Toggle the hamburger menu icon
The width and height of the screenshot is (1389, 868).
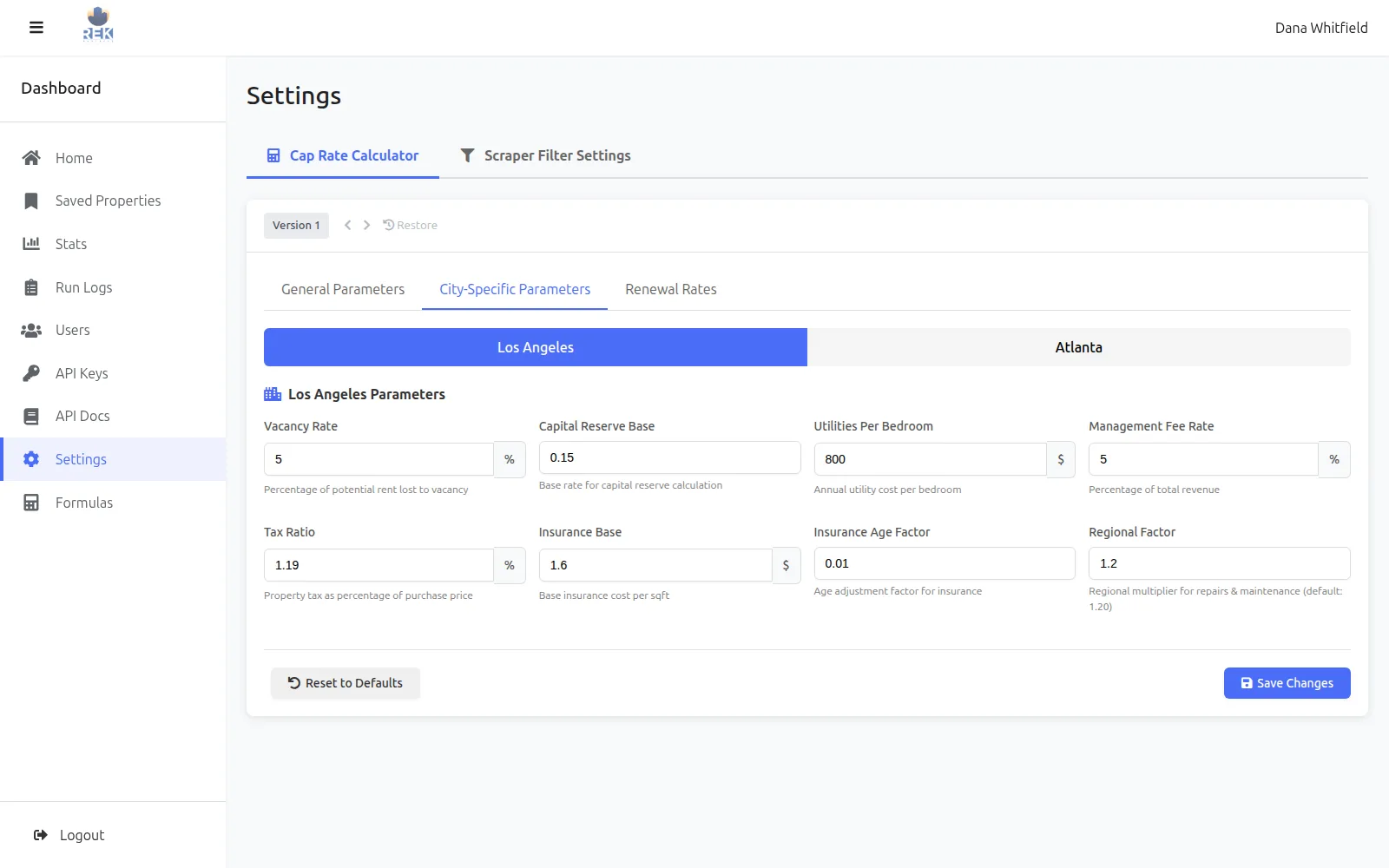pyautogui.click(x=36, y=28)
